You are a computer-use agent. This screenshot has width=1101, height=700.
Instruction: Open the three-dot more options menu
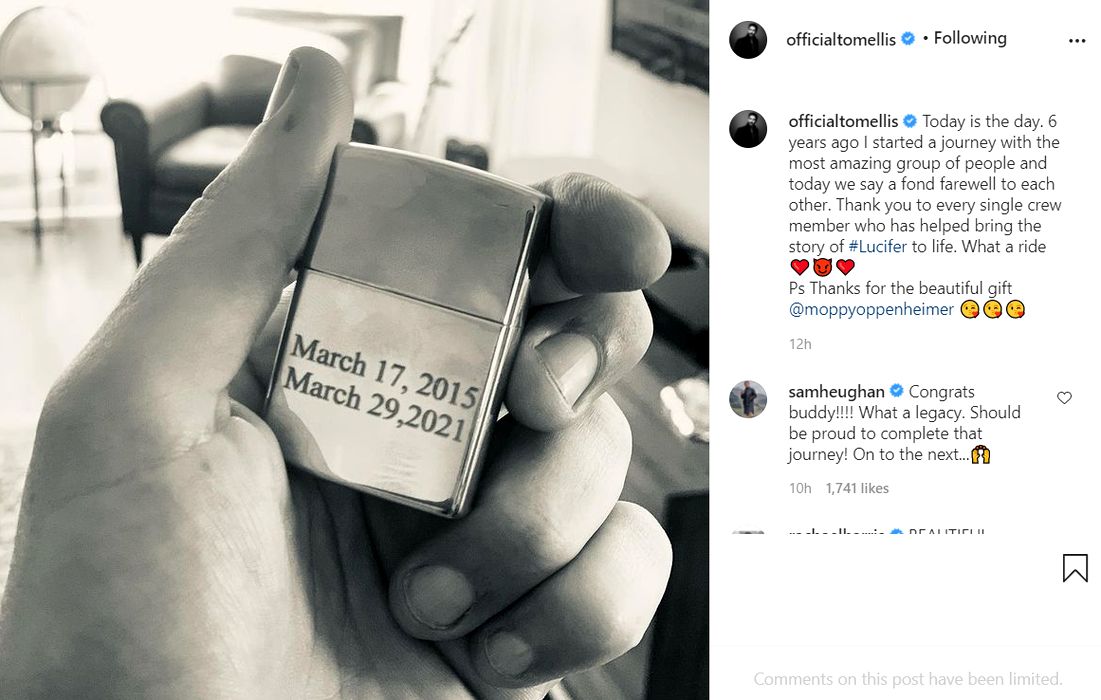1076,41
